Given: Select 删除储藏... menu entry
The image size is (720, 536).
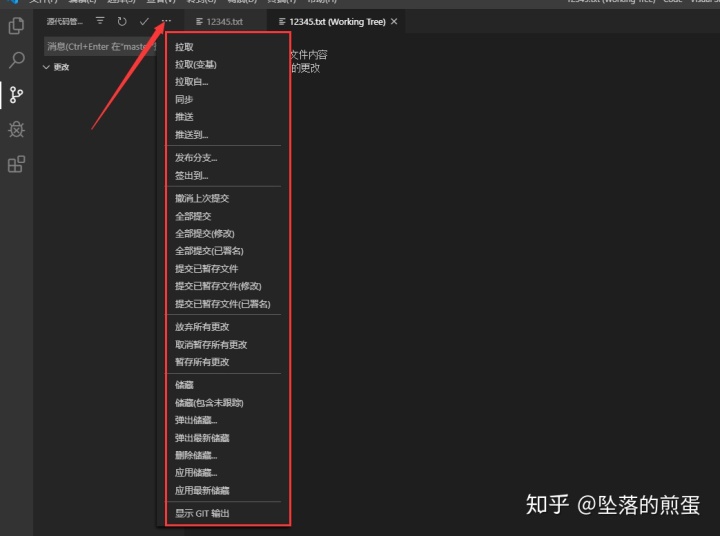Looking at the screenshot, I should [196, 455].
